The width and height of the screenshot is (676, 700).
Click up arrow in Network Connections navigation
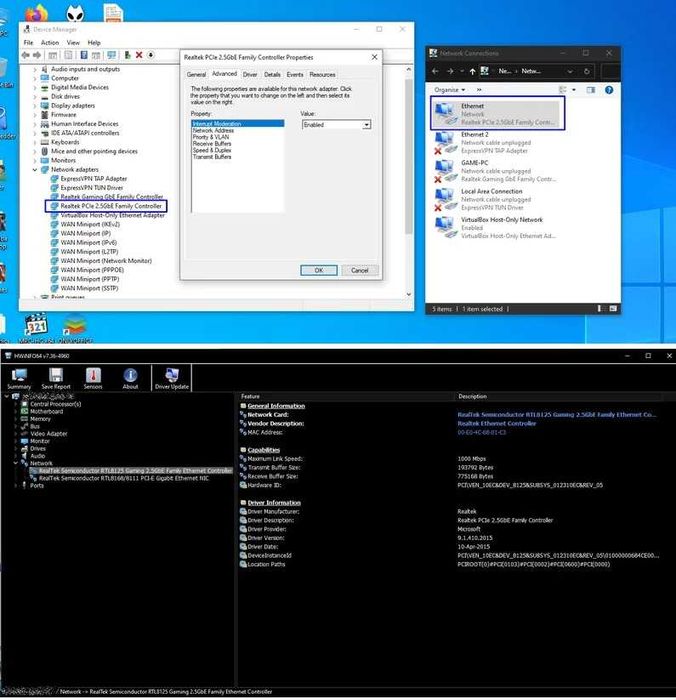[x=472, y=71]
